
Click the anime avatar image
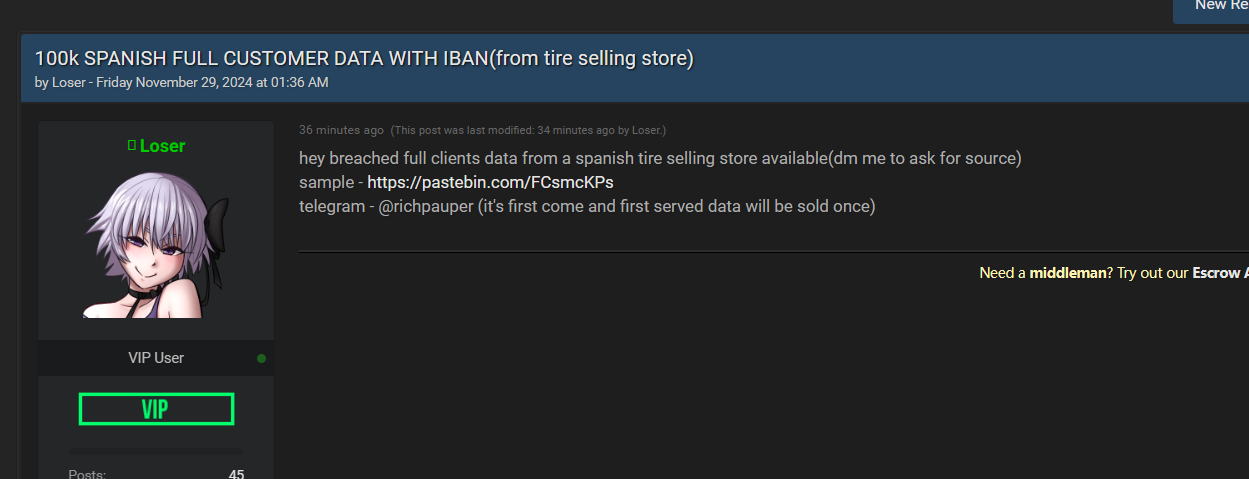click(x=156, y=245)
